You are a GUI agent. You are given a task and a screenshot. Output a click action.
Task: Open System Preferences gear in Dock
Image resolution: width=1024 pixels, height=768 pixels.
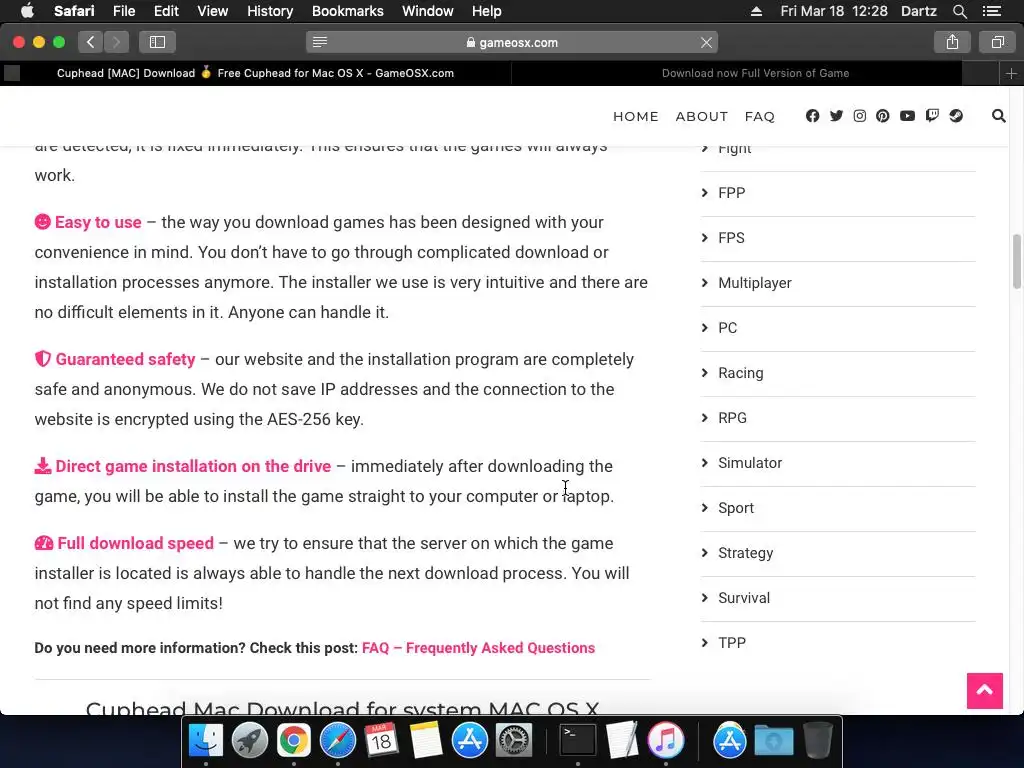514,740
